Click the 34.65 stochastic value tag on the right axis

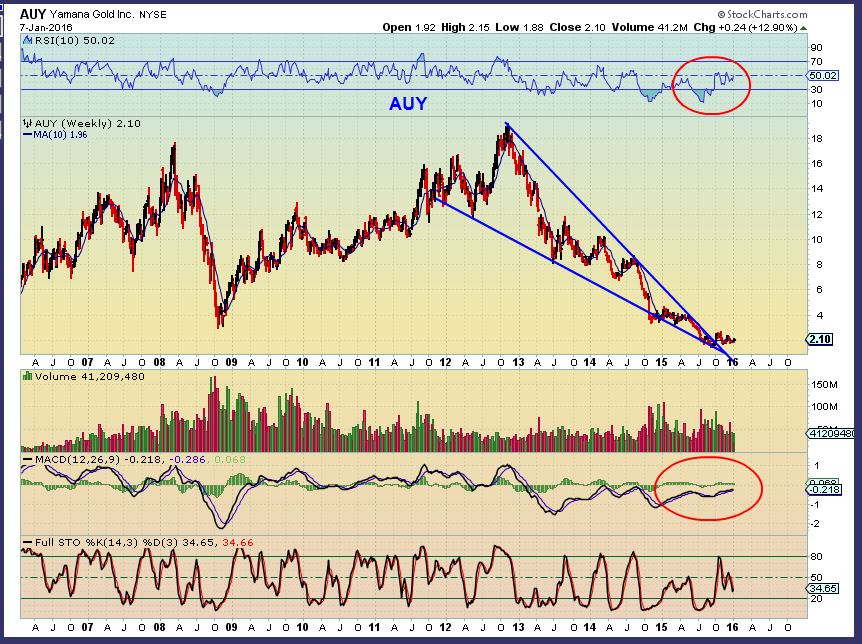point(824,588)
